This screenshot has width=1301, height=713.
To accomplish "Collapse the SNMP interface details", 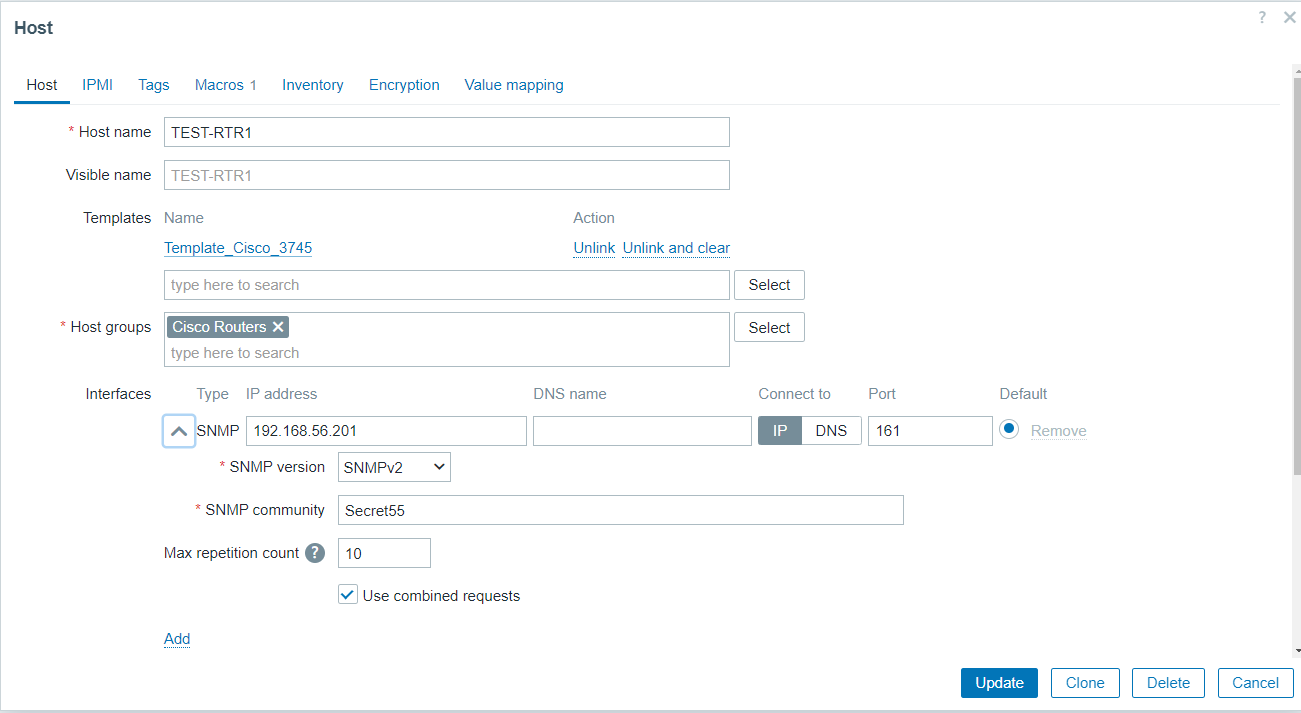I will 178,431.
